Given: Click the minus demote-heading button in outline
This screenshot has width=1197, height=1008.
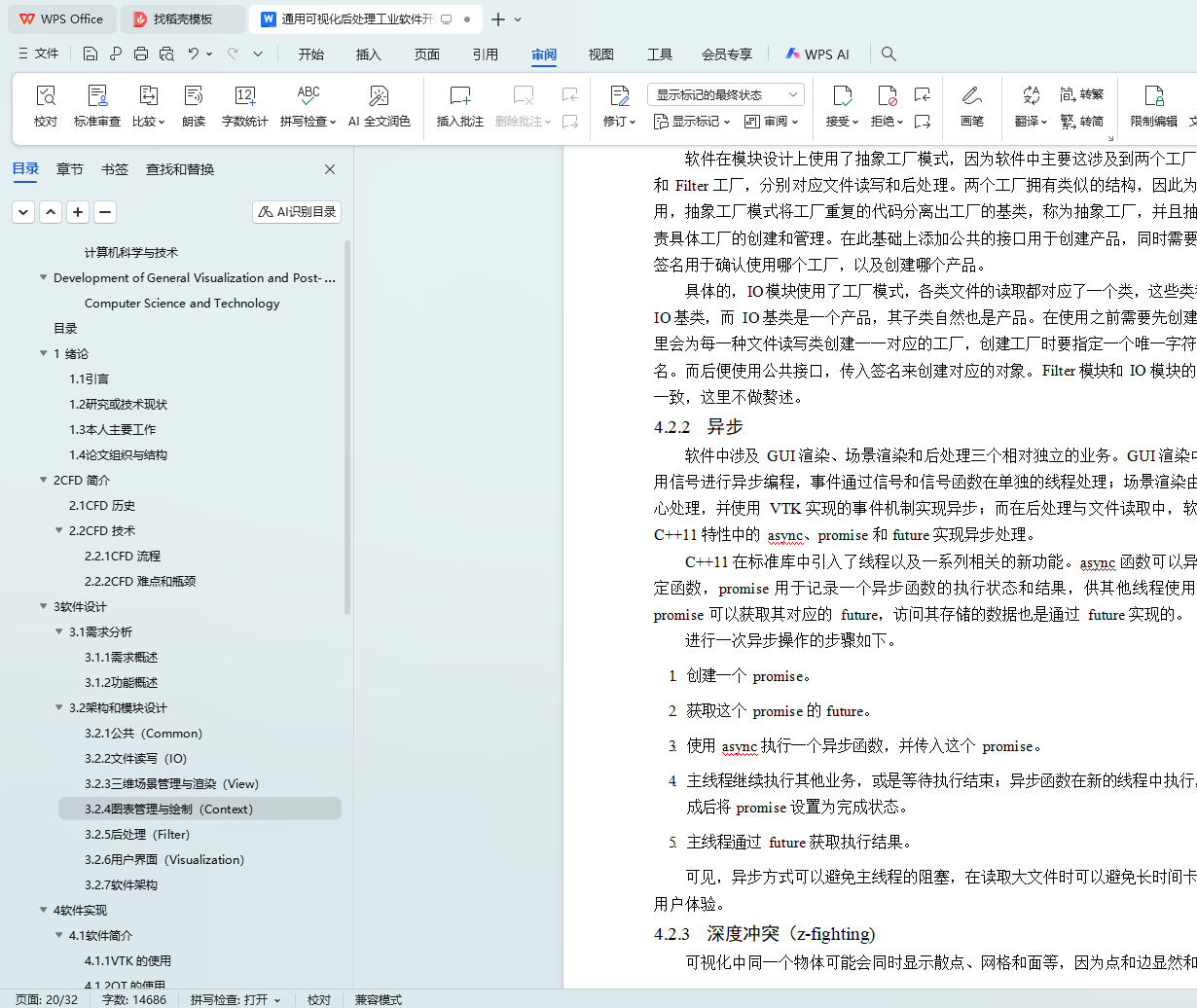Looking at the screenshot, I should coord(105,211).
